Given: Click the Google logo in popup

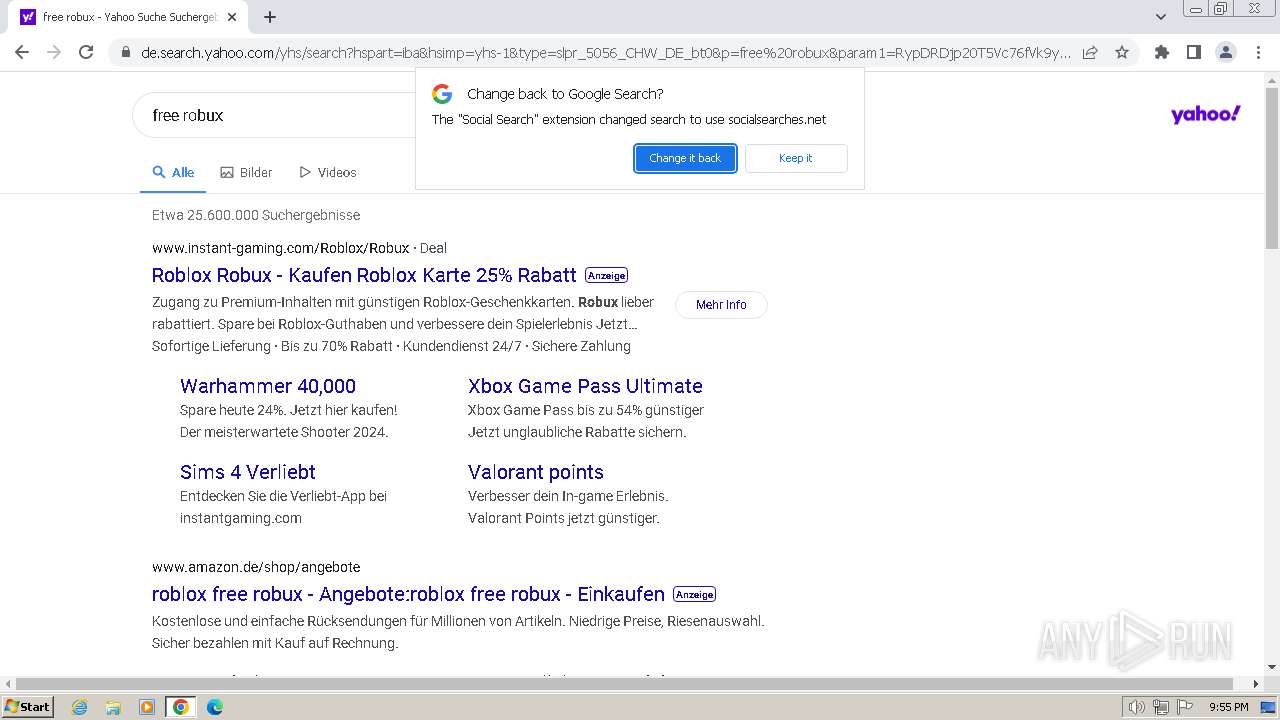Looking at the screenshot, I should [x=442, y=94].
